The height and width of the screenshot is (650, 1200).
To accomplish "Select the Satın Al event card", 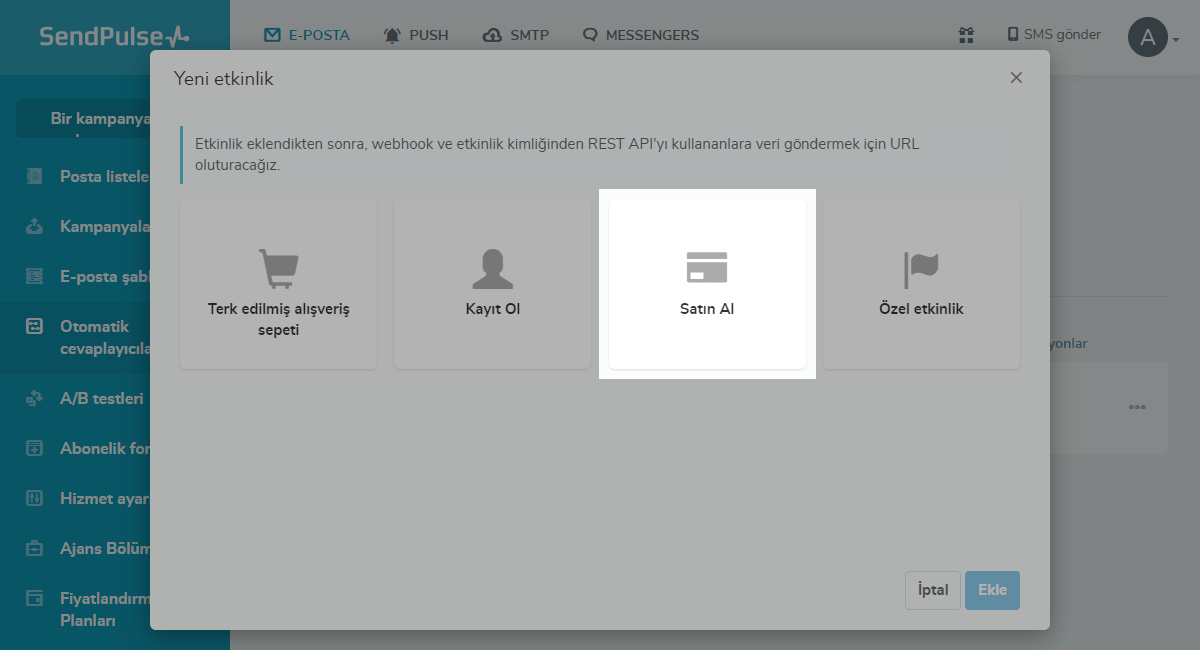I will pyautogui.click(x=707, y=284).
